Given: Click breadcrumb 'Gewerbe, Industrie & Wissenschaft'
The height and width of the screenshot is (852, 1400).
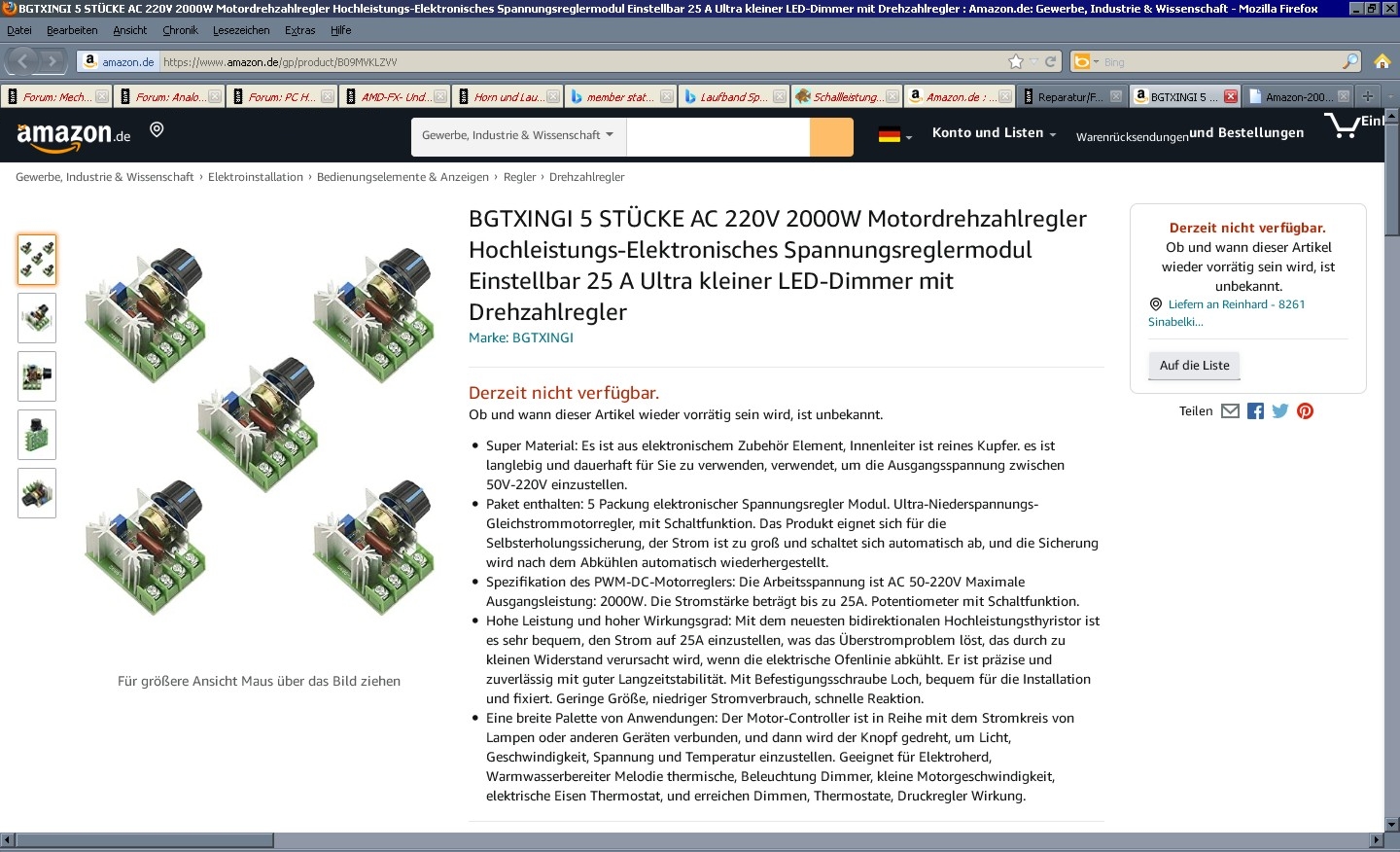Looking at the screenshot, I should 105,177.
